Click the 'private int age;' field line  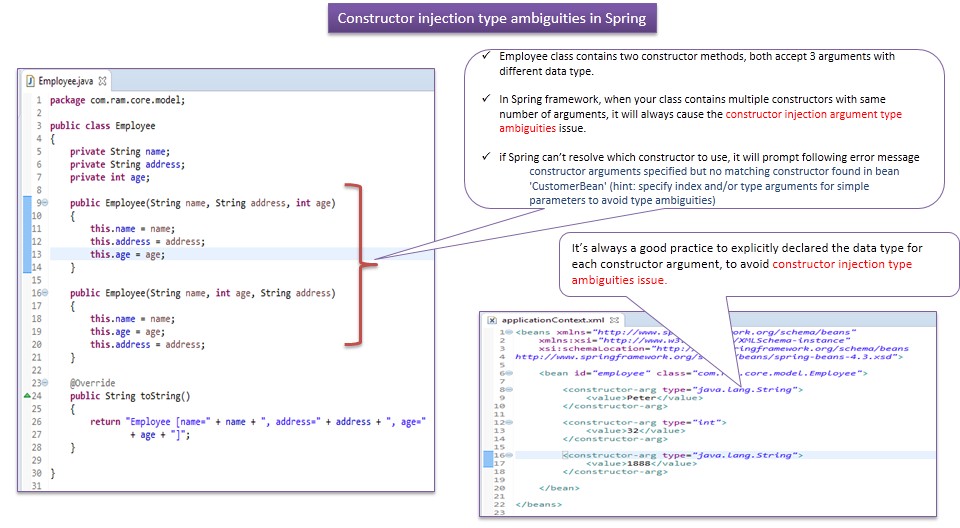[110, 177]
